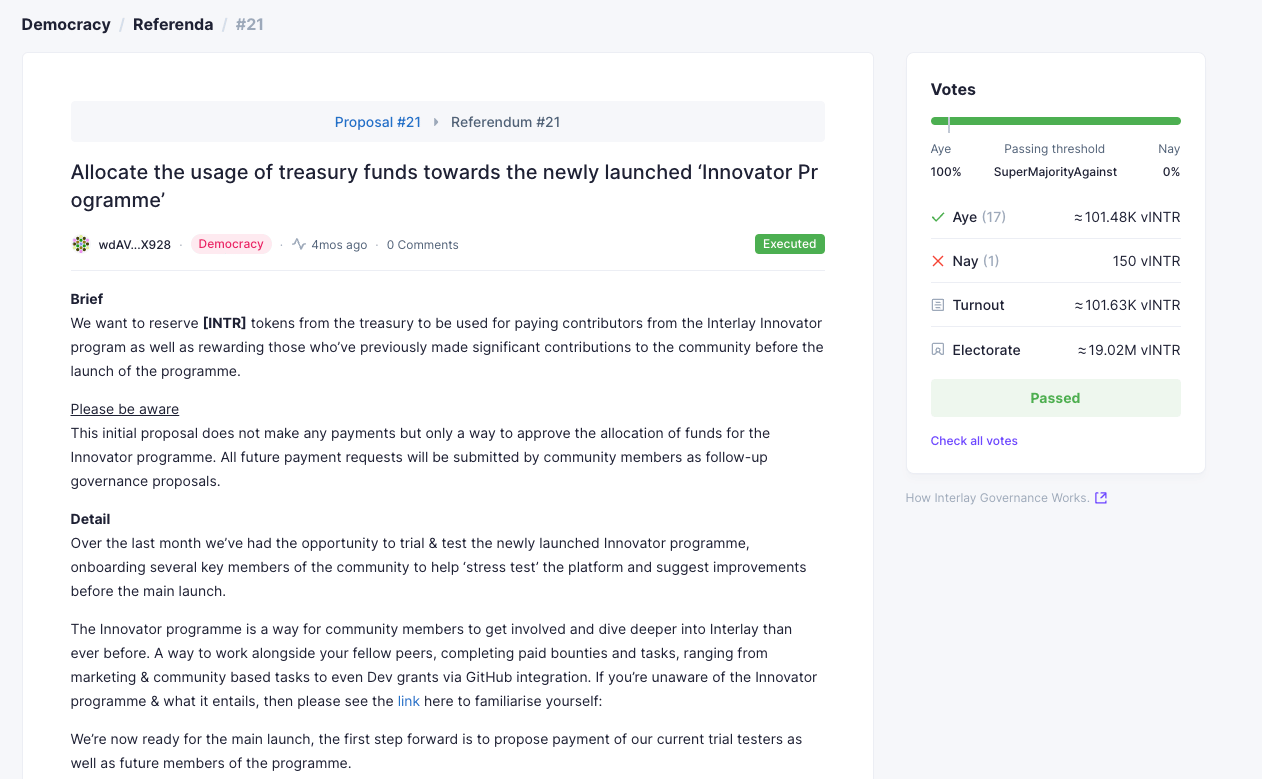Open 'link' hyperlink to Innovator programme

click(x=409, y=701)
